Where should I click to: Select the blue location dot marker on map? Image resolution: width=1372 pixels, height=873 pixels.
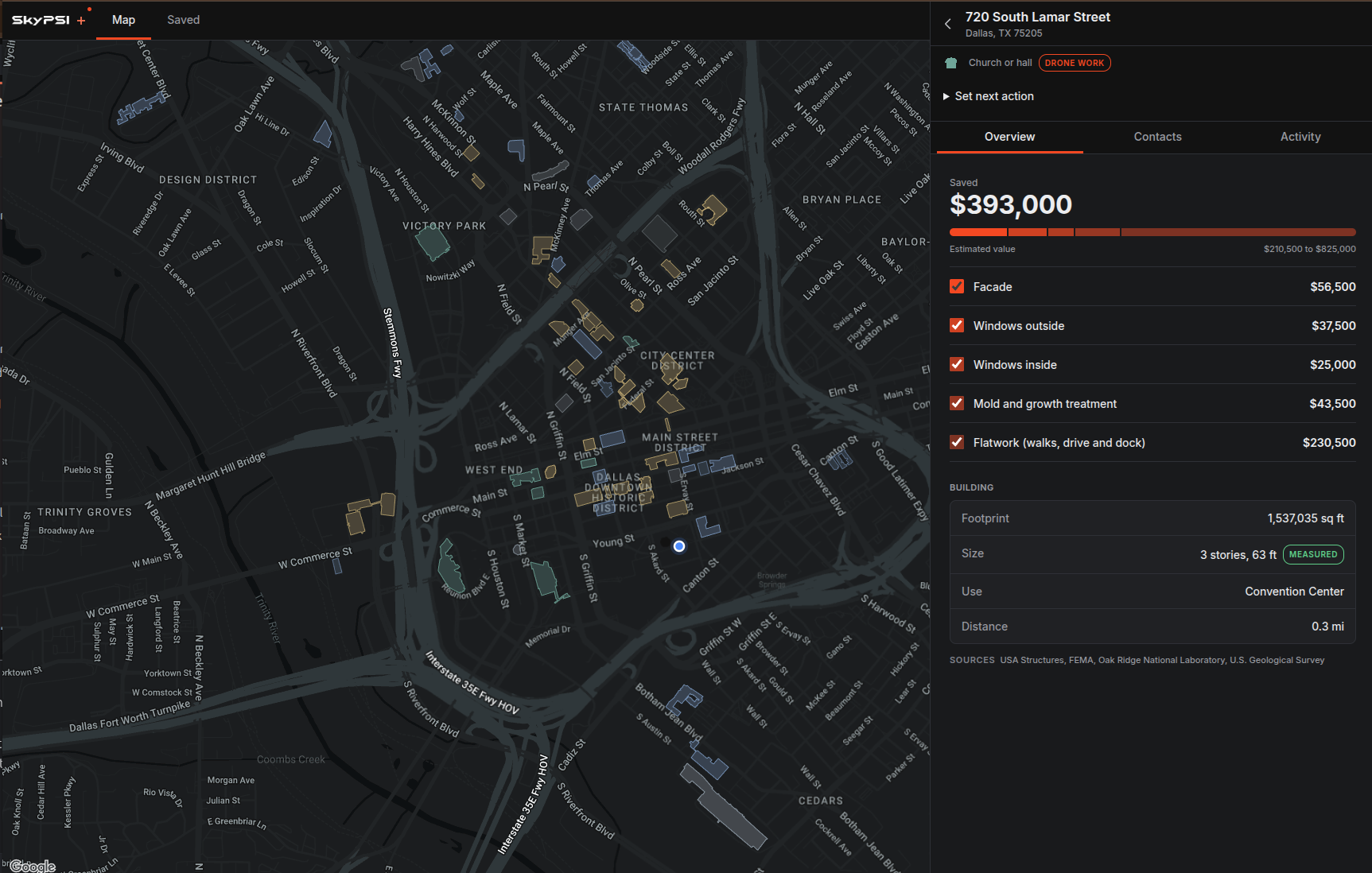tap(678, 546)
